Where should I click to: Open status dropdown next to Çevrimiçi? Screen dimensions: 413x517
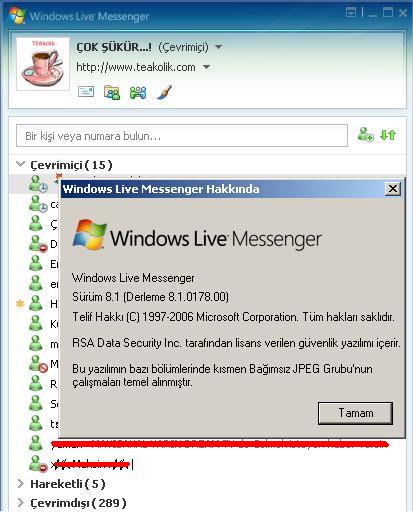coord(218,47)
